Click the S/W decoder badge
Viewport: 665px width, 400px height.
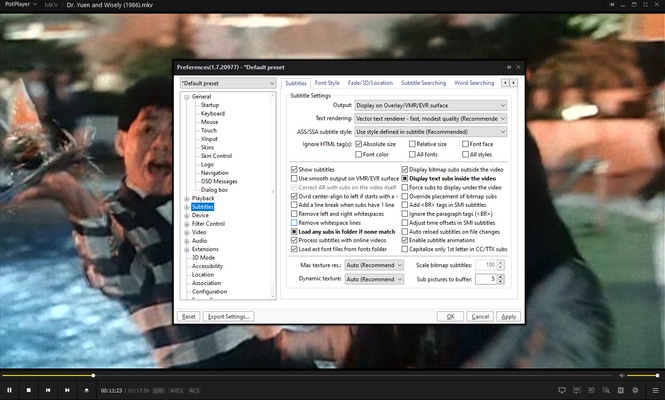[x=158, y=390]
